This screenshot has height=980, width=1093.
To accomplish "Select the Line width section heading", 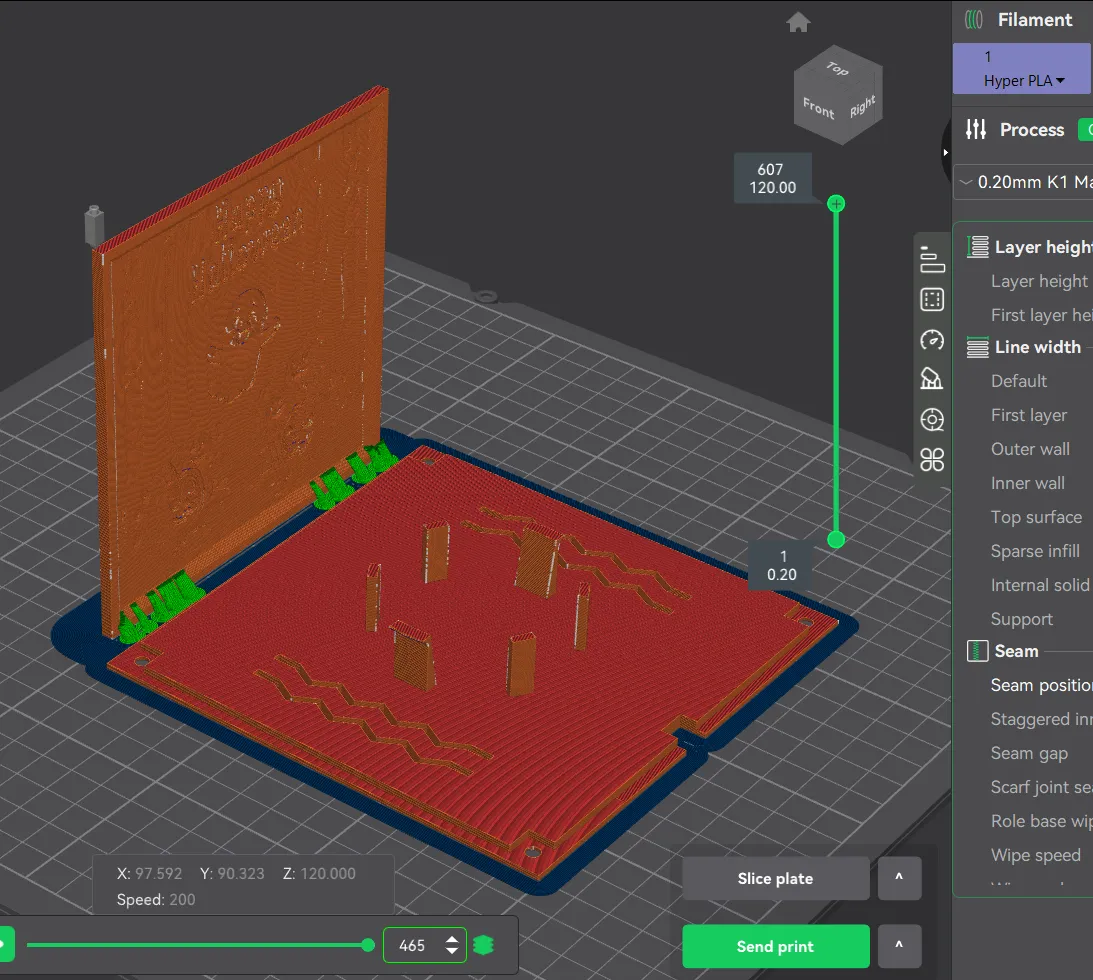I will (x=1037, y=347).
